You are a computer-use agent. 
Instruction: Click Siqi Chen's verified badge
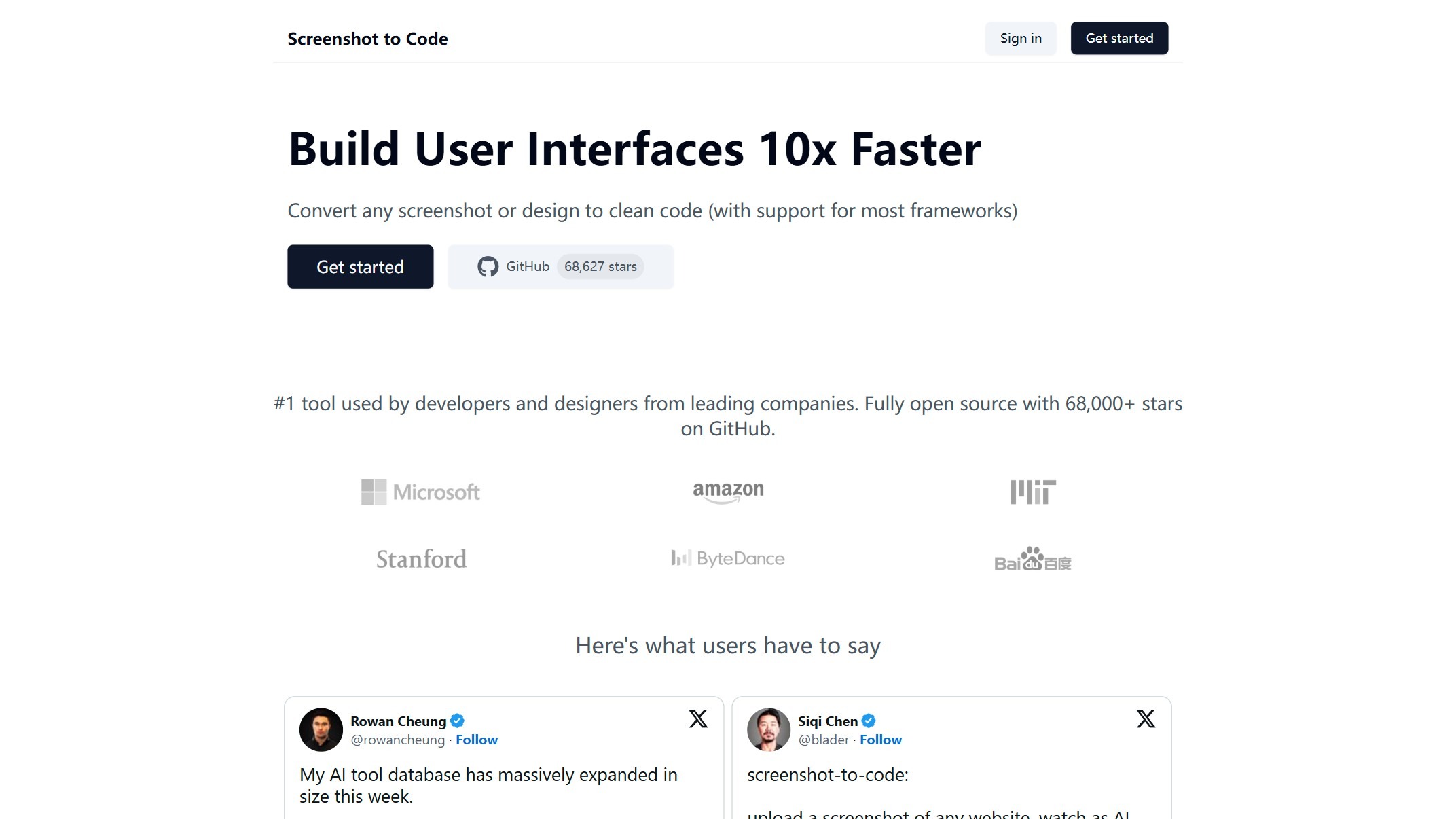click(869, 721)
